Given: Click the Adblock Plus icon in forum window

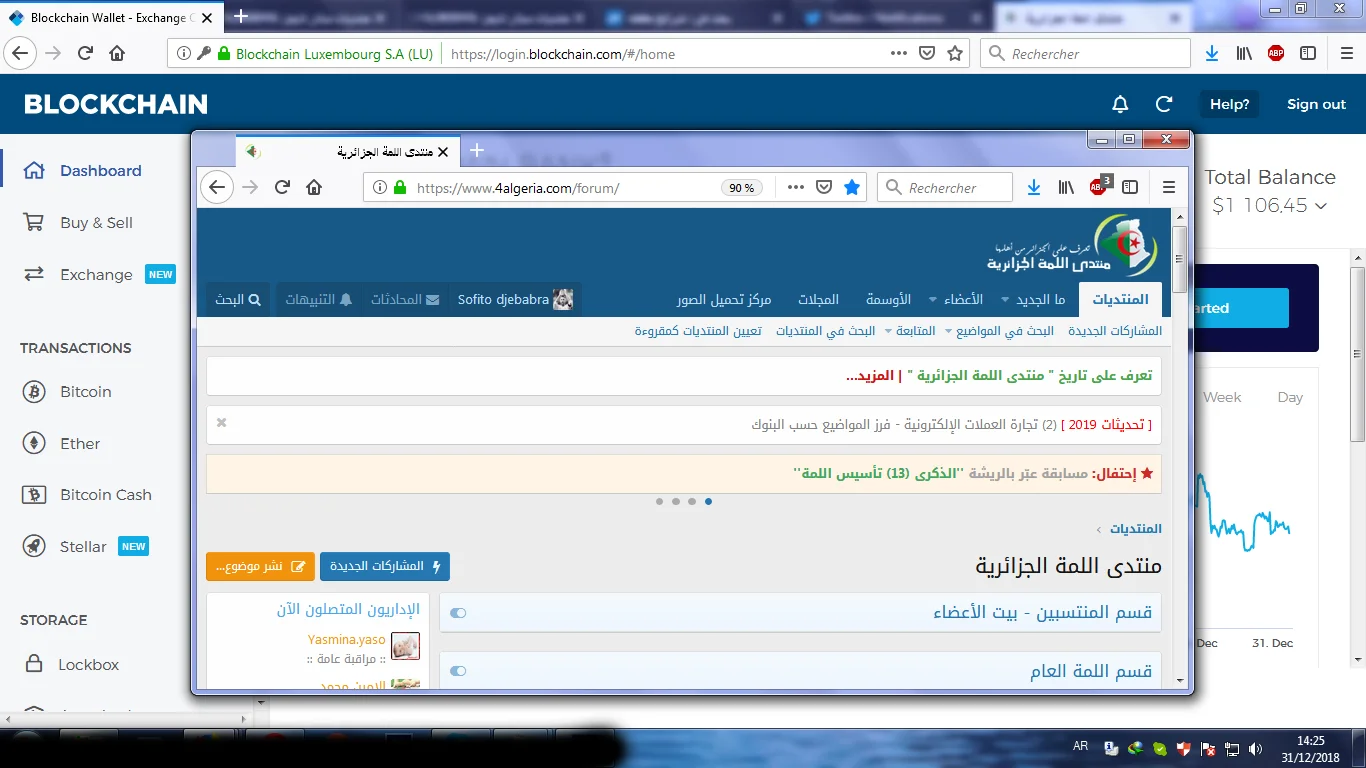Looking at the screenshot, I should coord(1098,187).
